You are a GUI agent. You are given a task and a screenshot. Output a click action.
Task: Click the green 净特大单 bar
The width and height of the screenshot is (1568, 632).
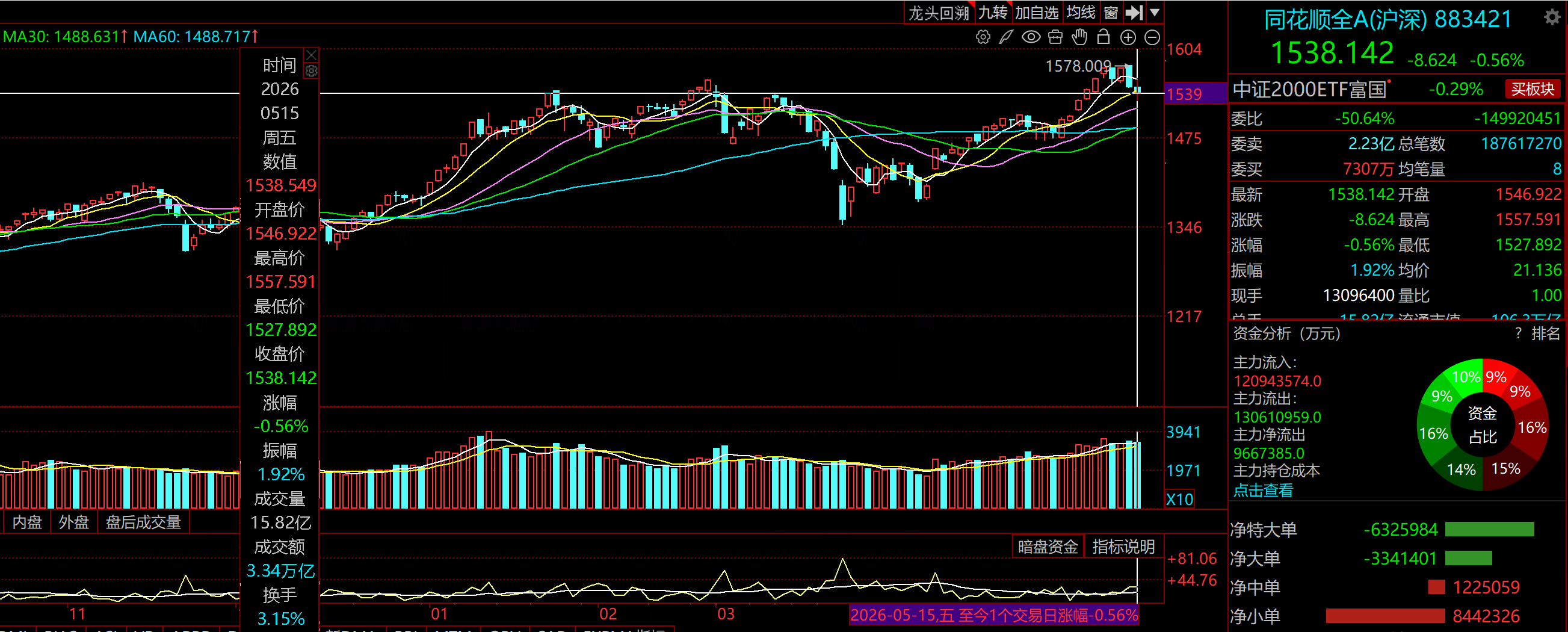[1489, 530]
